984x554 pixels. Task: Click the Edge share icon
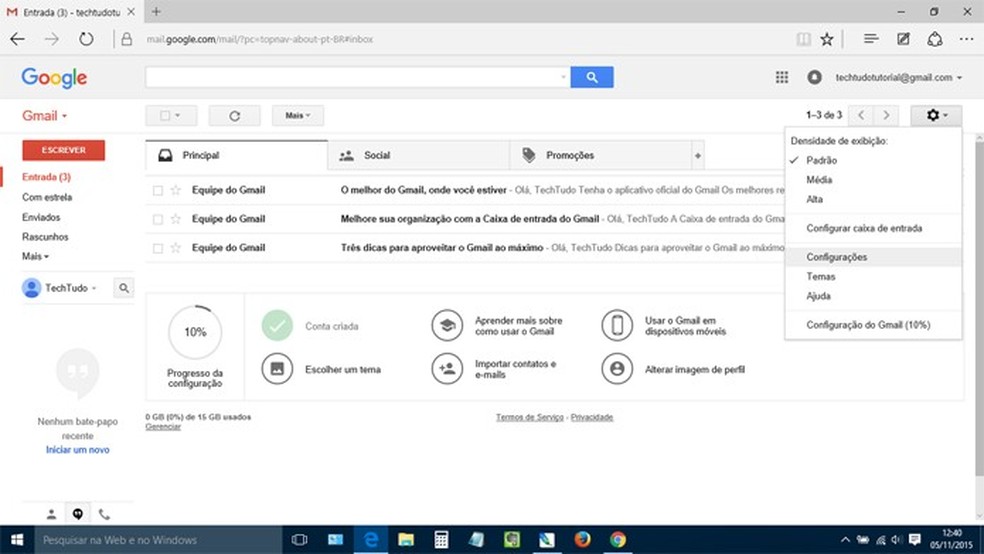point(935,39)
